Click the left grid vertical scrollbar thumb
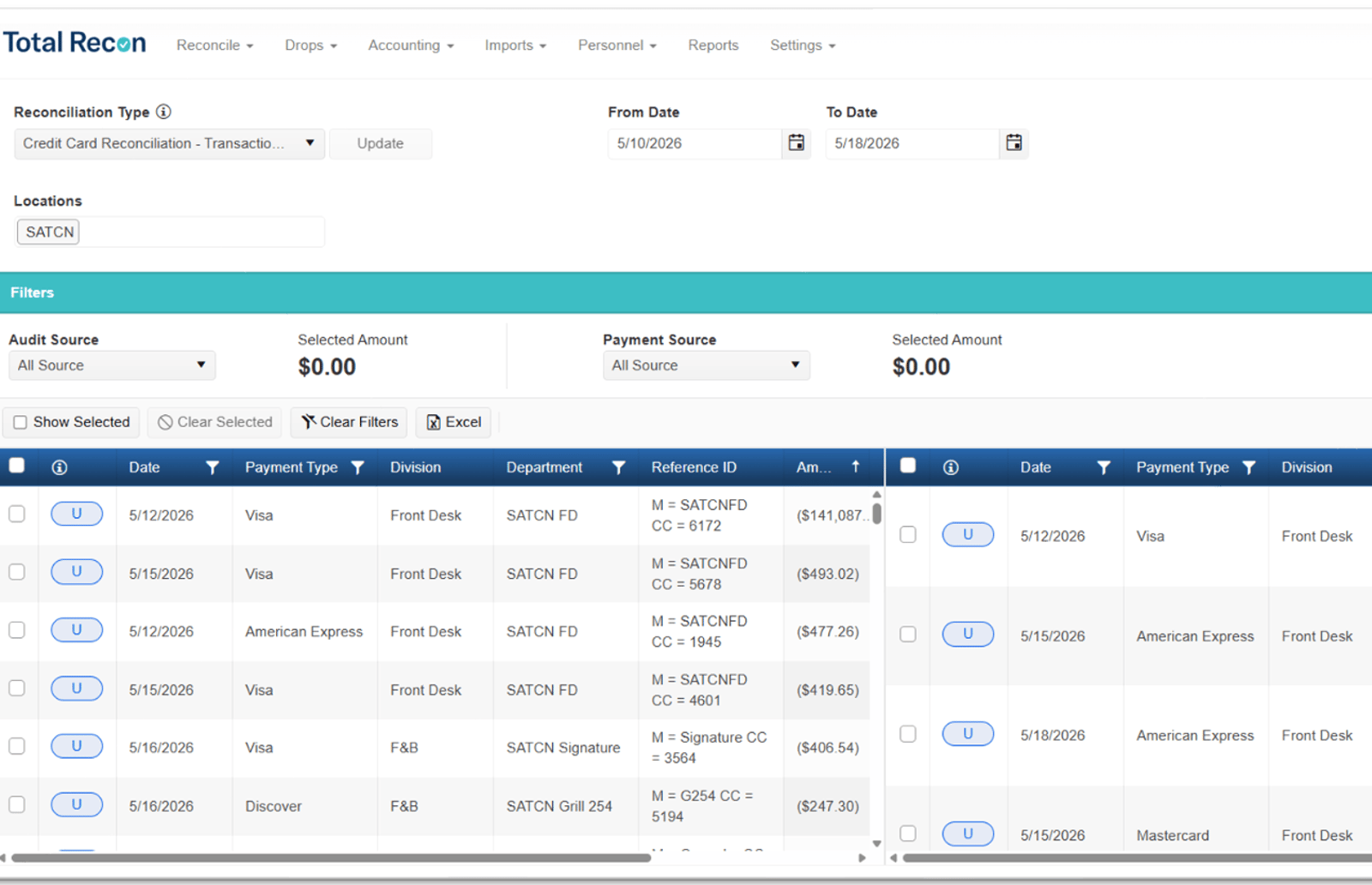 [x=876, y=514]
